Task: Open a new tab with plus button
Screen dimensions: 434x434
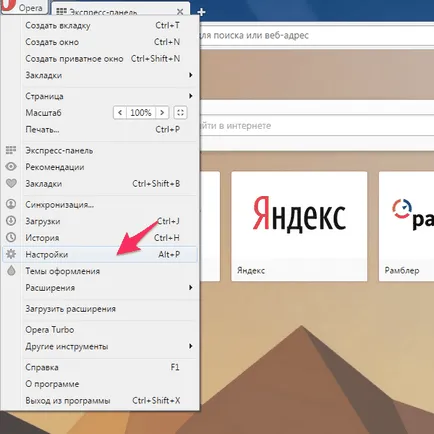Action: pos(201,12)
